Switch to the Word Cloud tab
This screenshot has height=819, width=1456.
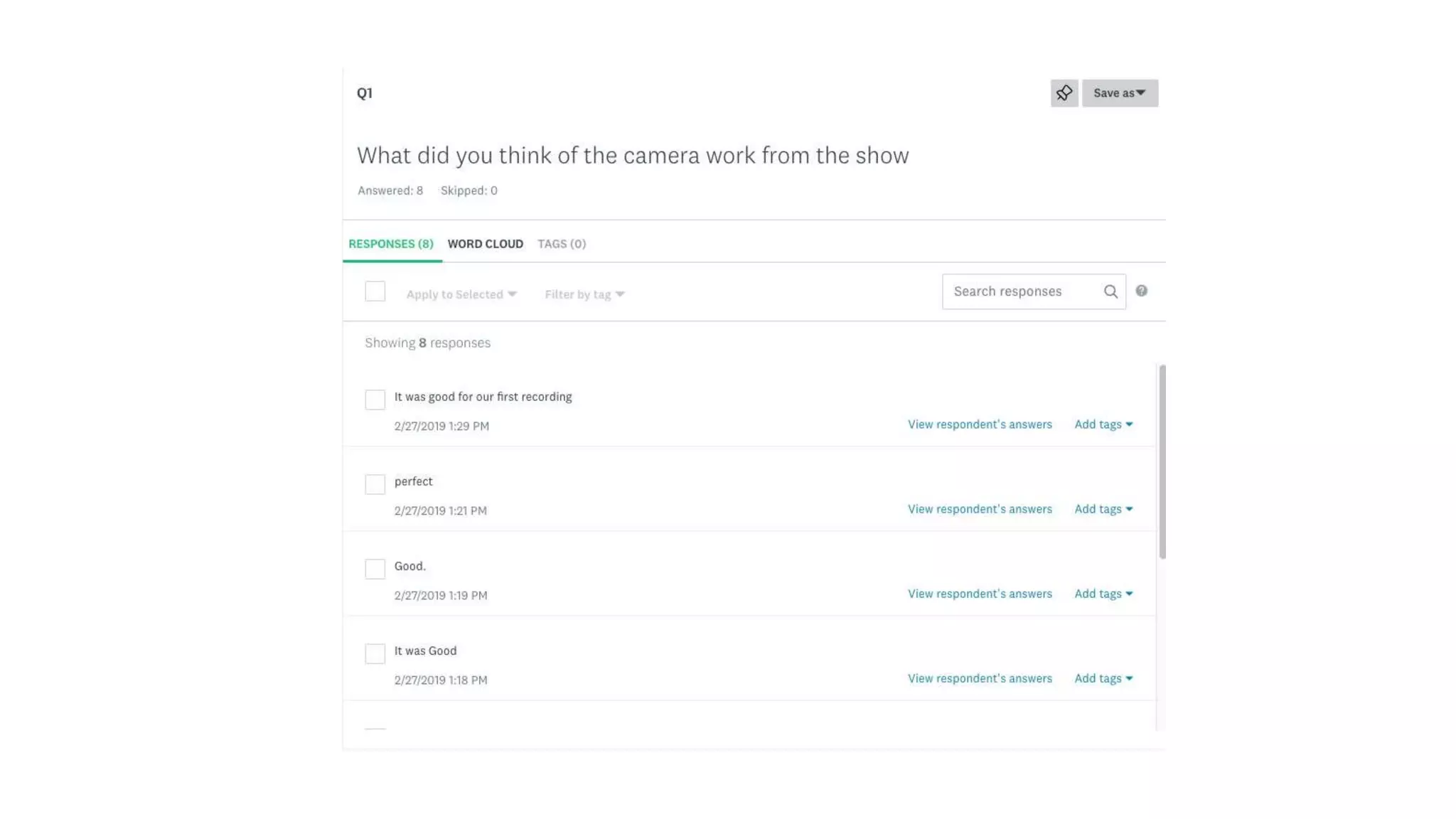(485, 244)
